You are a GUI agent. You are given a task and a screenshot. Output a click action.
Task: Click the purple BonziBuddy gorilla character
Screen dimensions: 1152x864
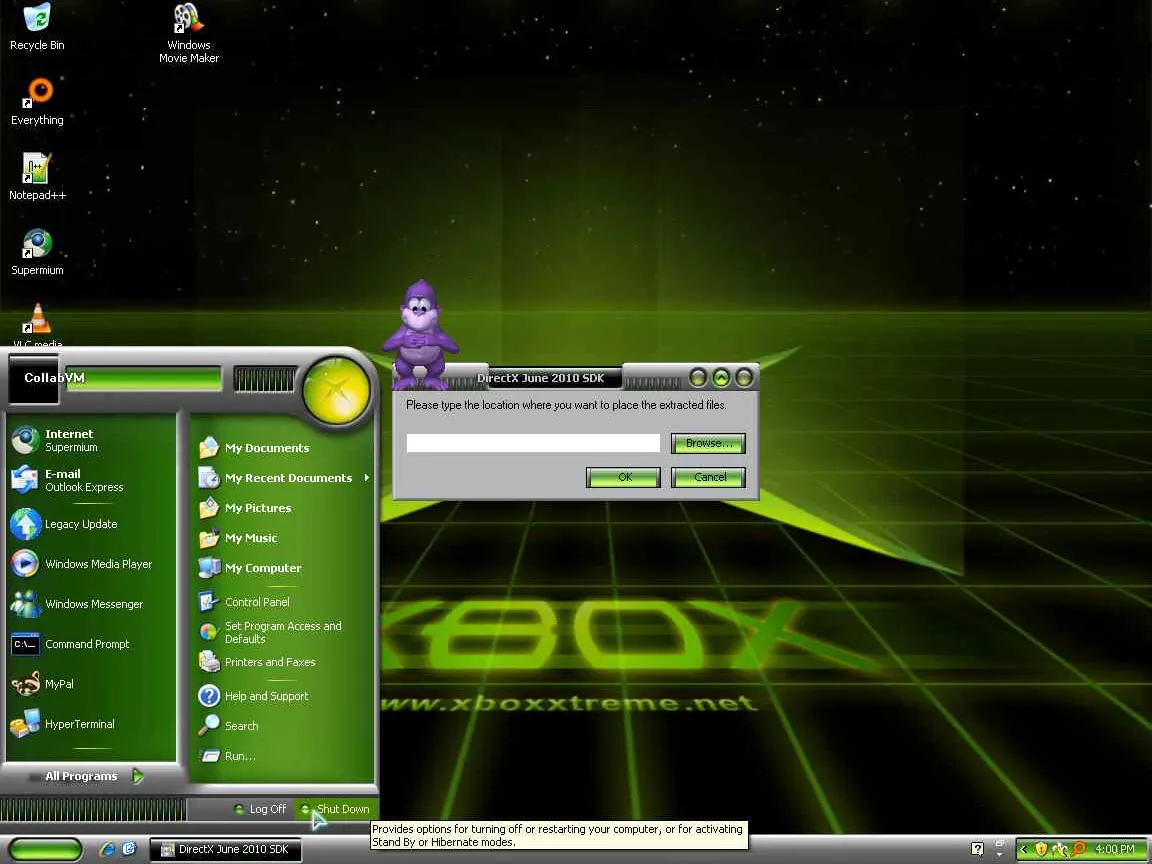point(420,334)
